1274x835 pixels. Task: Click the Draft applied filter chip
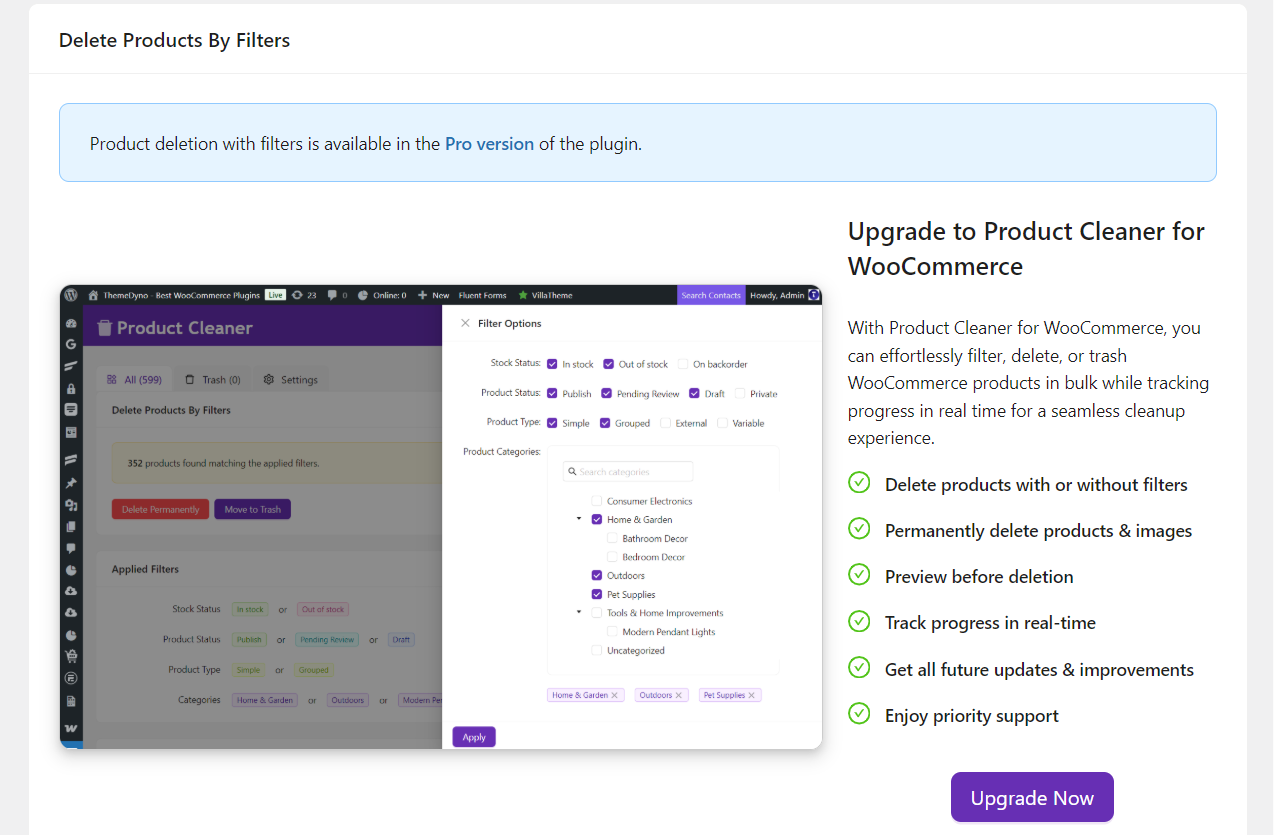(x=401, y=640)
